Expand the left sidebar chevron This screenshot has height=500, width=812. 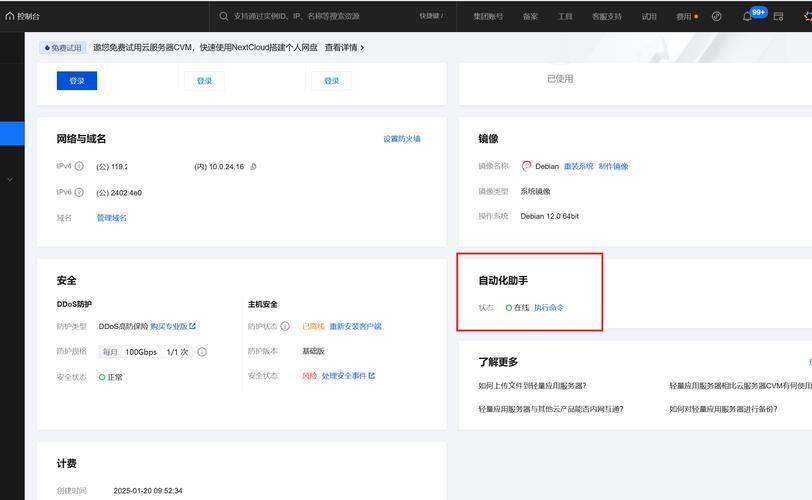[10, 180]
